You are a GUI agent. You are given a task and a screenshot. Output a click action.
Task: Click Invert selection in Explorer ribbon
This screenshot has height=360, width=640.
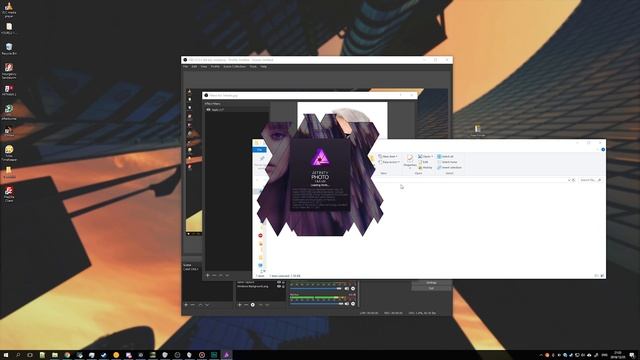[449, 167]
